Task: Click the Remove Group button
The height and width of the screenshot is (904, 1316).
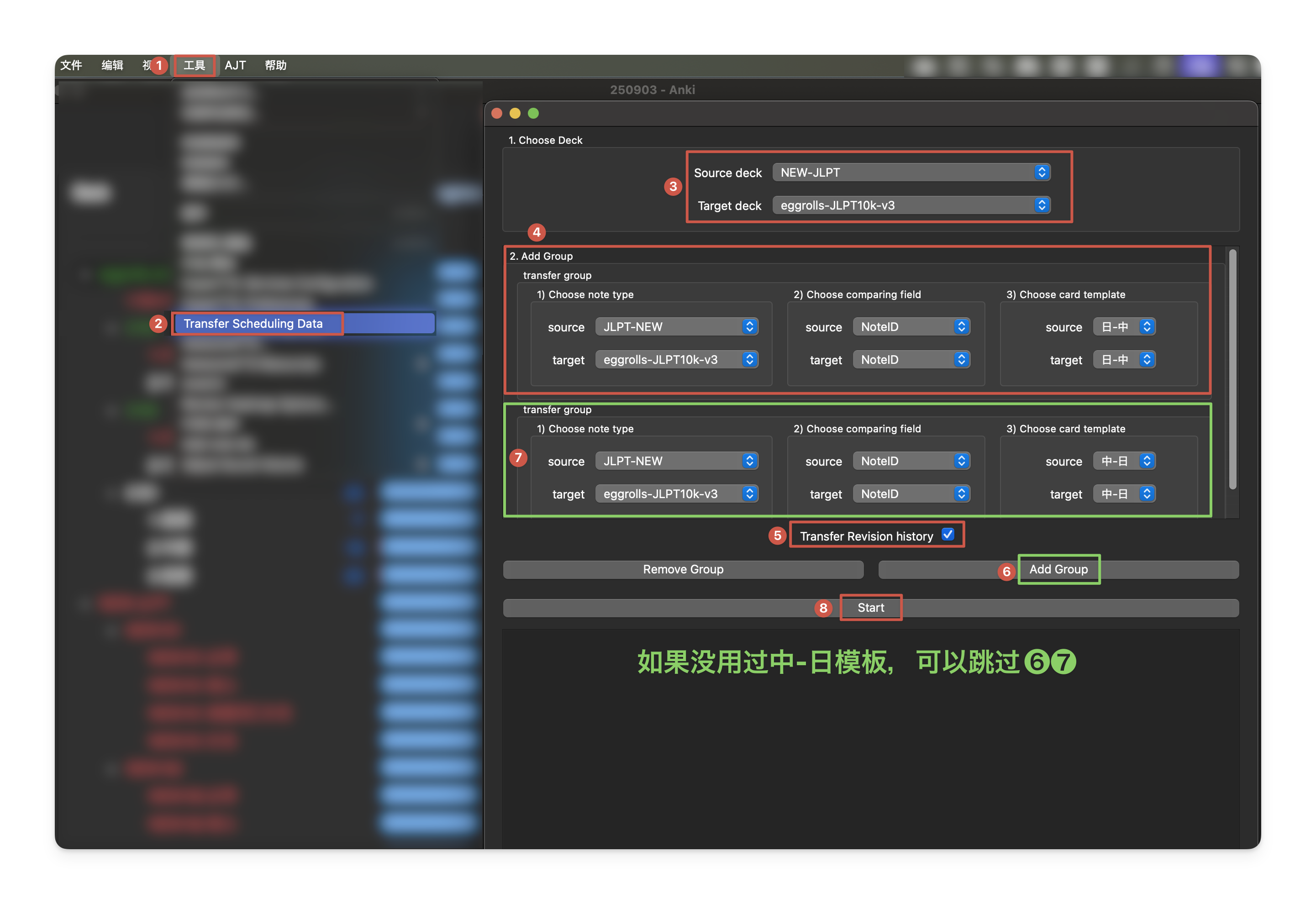Action: click(683, 569)
